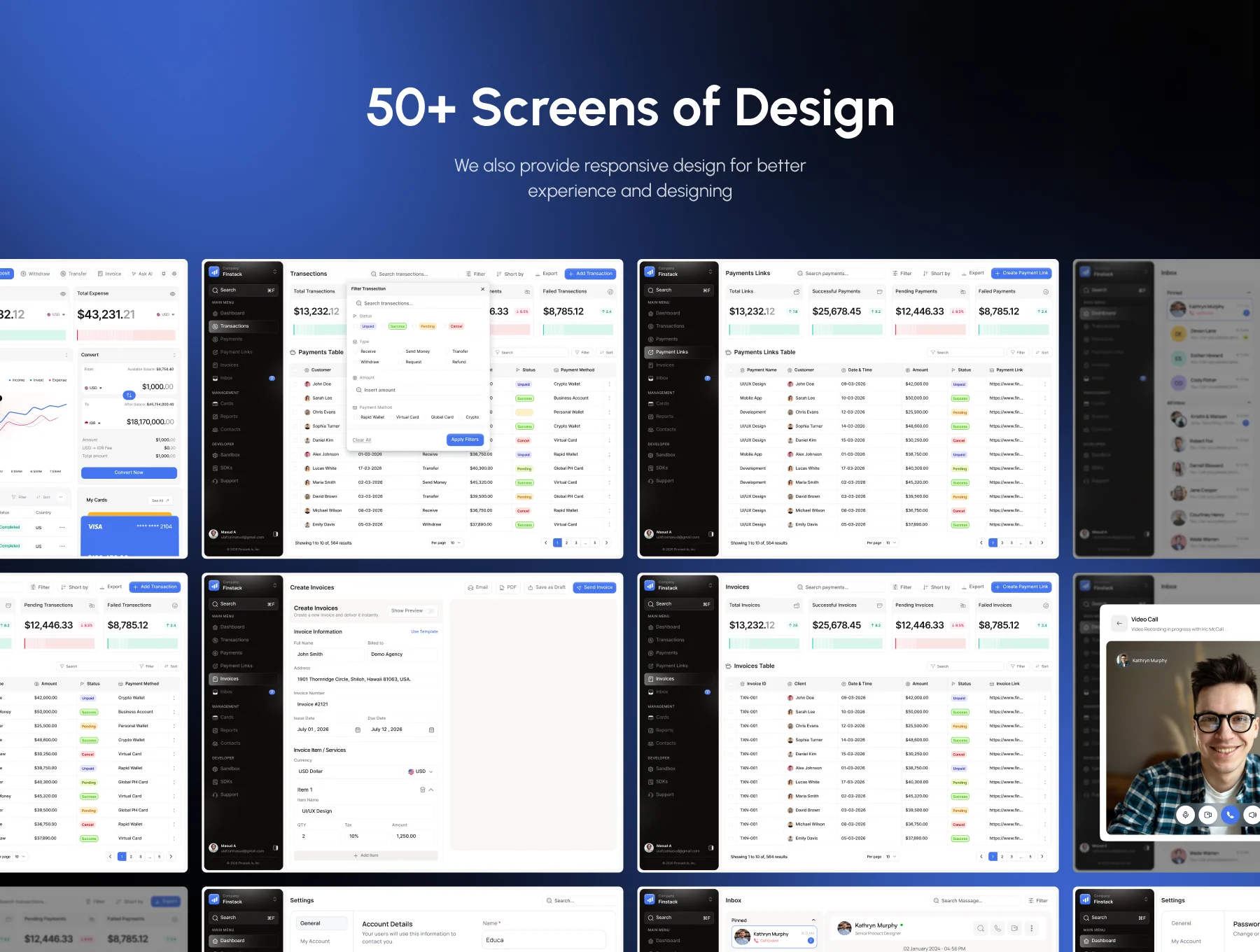Close the Filter Transection popup
The height and width of the screenshot is (952, 1260).
pyautogui.click(x=482, y=289)
